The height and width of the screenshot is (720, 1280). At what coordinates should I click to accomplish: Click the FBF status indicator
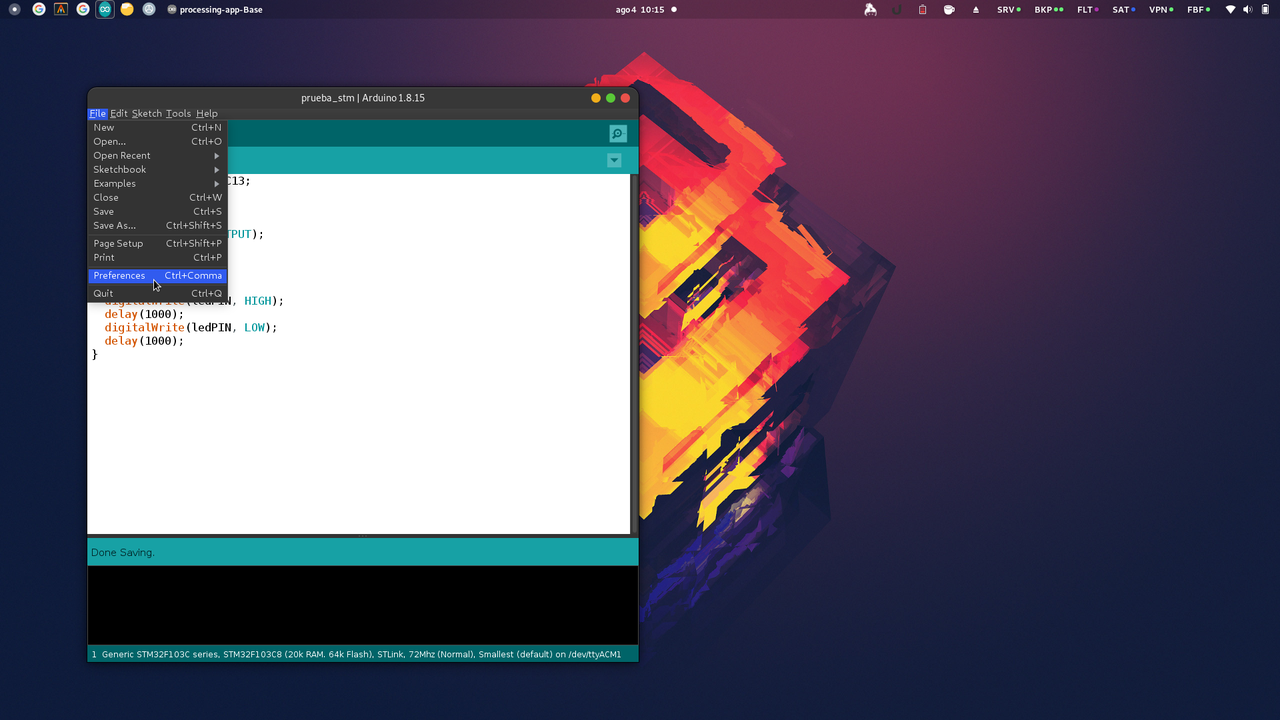tap(1198, 9)
